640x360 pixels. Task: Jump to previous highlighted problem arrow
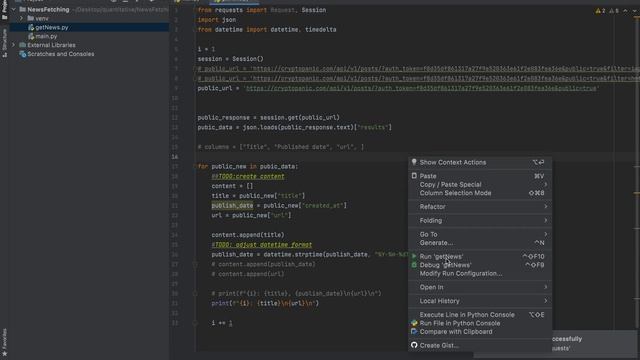point(625,11)
